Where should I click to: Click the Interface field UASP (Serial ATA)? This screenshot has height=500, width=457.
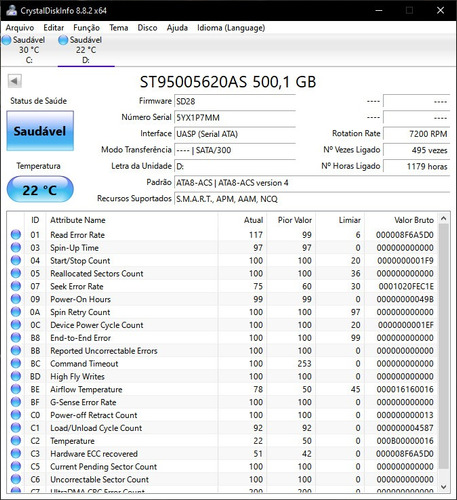click(x=235, y=134)
